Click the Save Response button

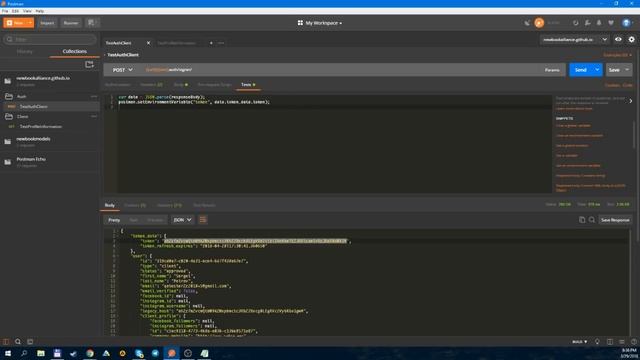(x=615, y=220)
